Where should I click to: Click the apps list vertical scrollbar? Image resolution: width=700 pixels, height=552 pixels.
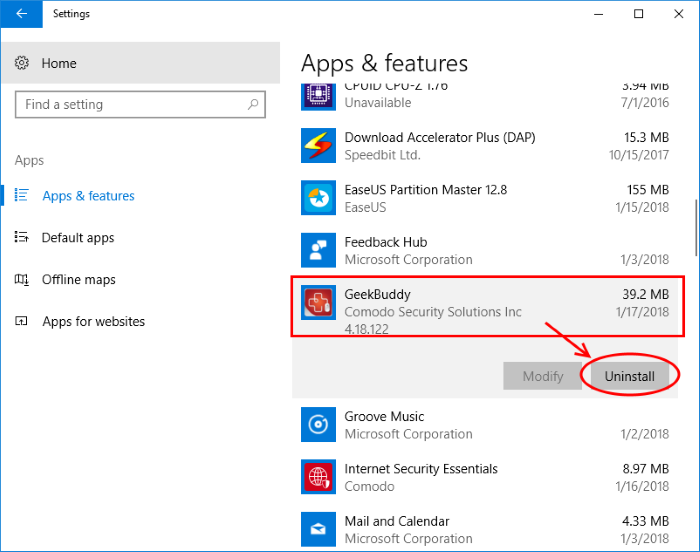click(x=696, y=228)
